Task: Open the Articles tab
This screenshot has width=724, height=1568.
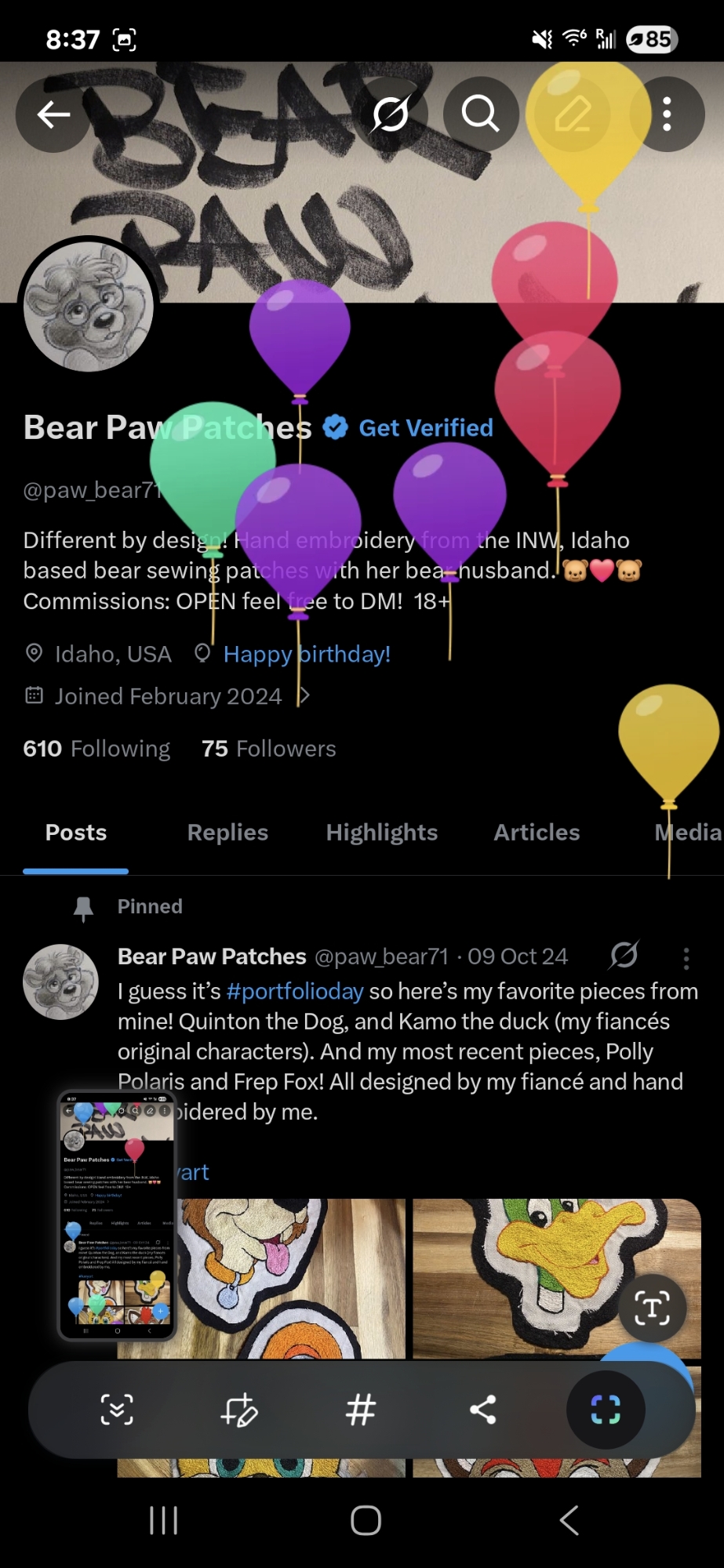Action: [x=537, y=833]
